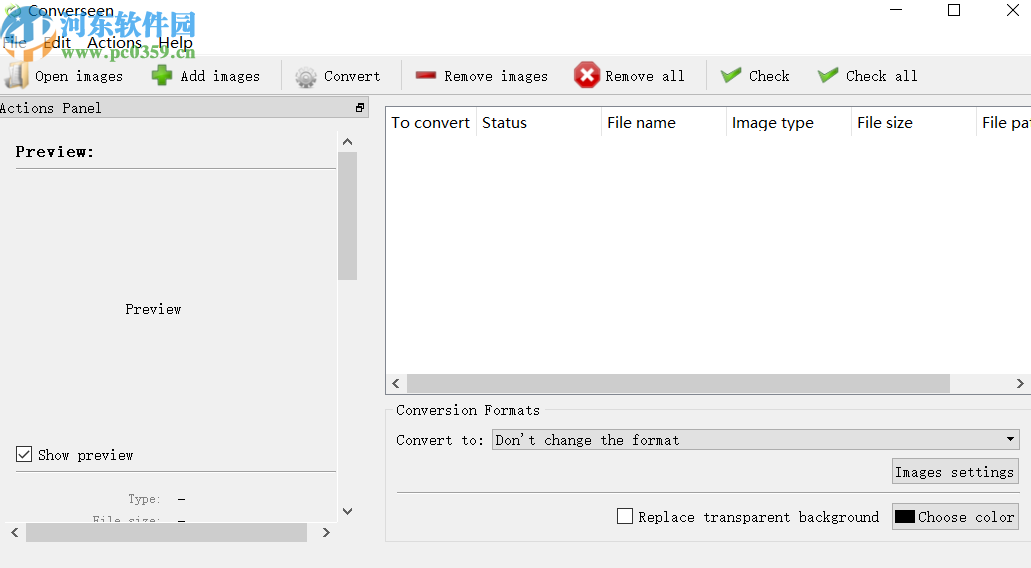Click the black color swatch
Screen dimensions: 1031x568
point(905,517)
